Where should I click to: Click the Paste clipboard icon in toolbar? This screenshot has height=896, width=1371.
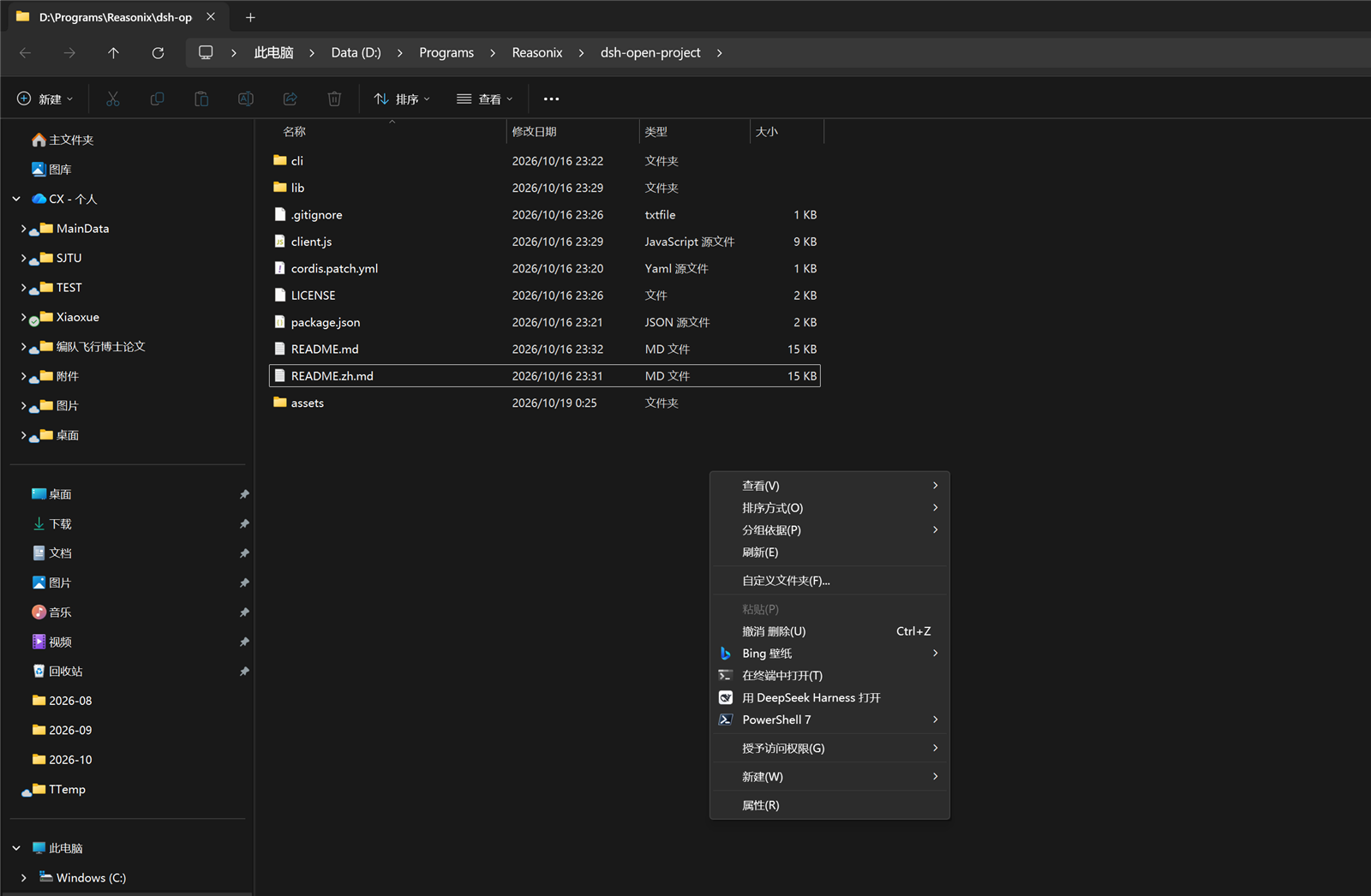201,99
